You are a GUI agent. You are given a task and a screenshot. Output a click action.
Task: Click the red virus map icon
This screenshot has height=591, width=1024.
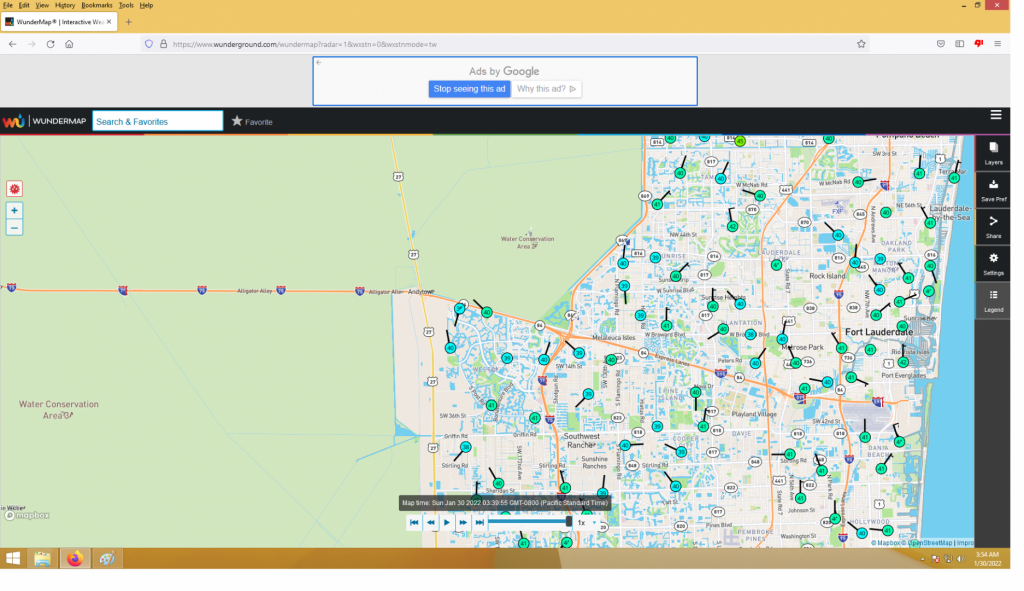tap(14, 188)
